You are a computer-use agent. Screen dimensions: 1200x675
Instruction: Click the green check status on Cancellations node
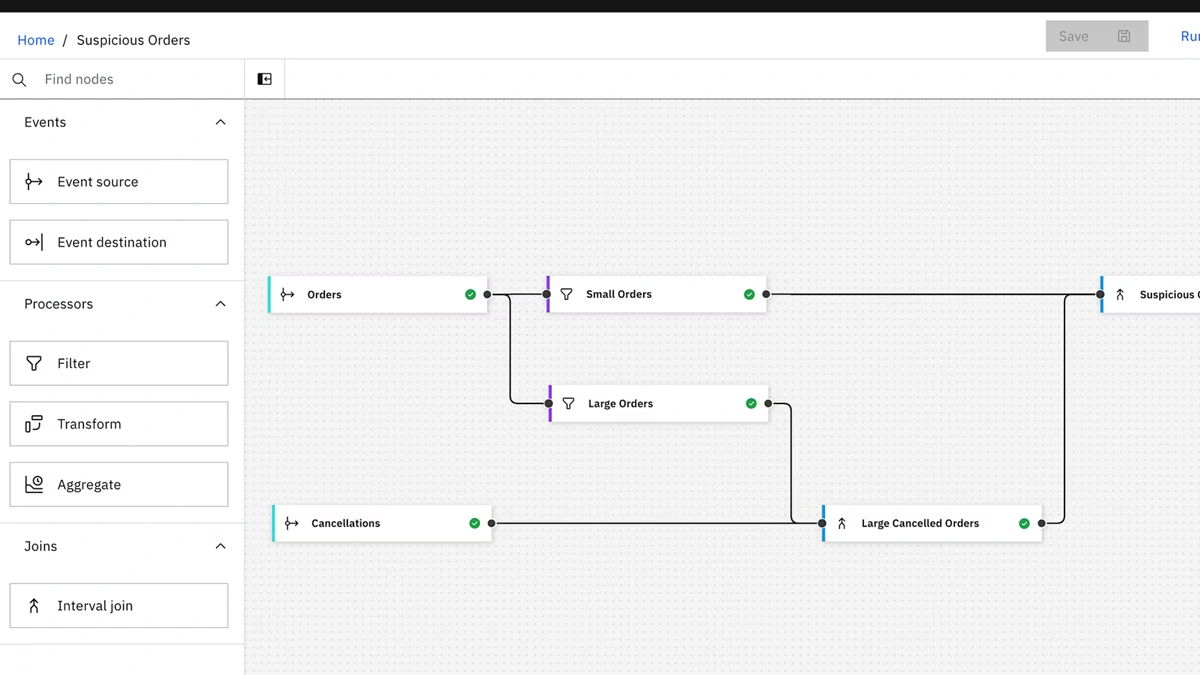[x=475, y=523]
